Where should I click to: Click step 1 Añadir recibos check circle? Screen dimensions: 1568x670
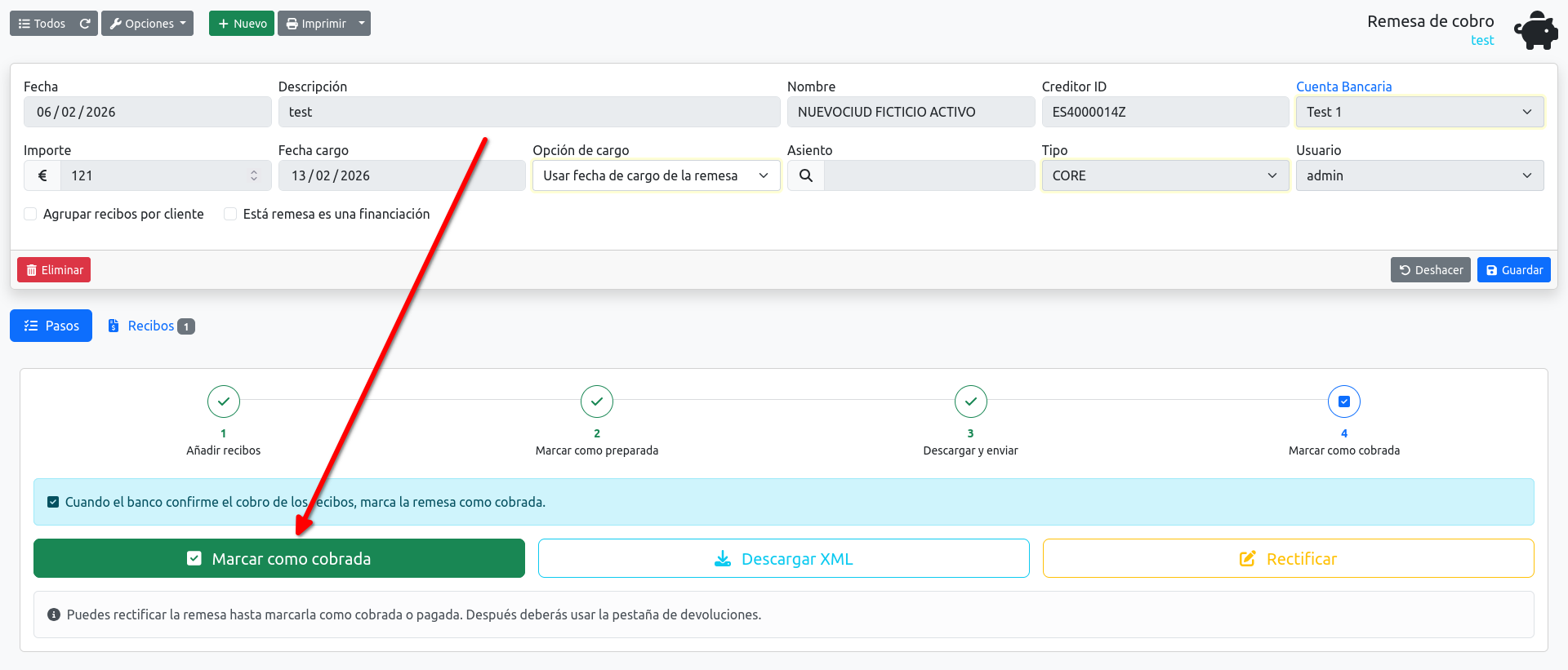point(224,402)
